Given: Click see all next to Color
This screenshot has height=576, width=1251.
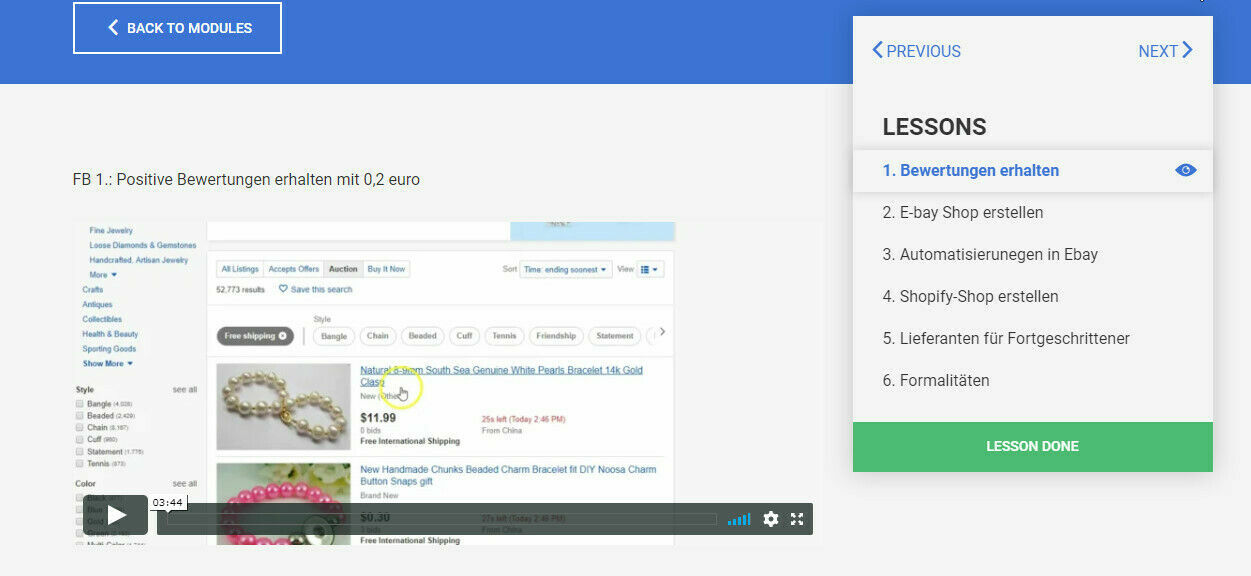Looking at the screenshot, I should [185, 484].
